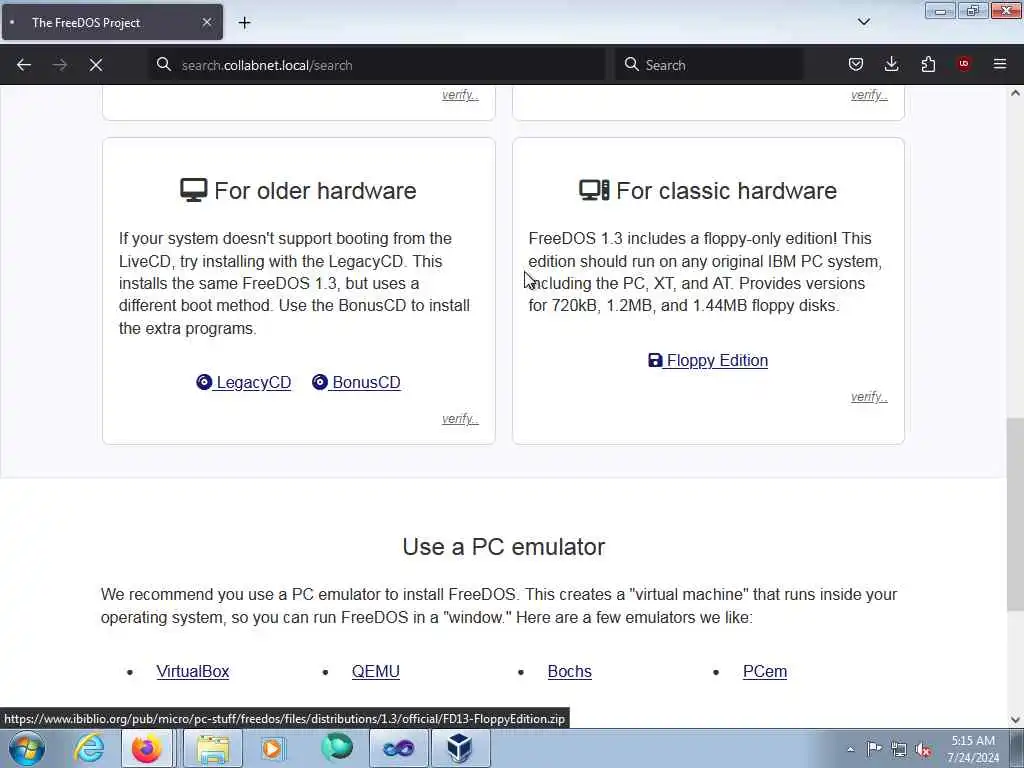Open the Firefox hamburger menu

click(1000, 64)
